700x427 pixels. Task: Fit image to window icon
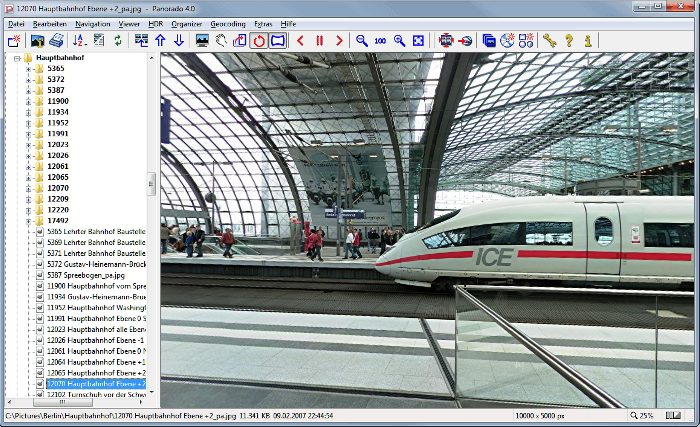[x=418, y=41]
